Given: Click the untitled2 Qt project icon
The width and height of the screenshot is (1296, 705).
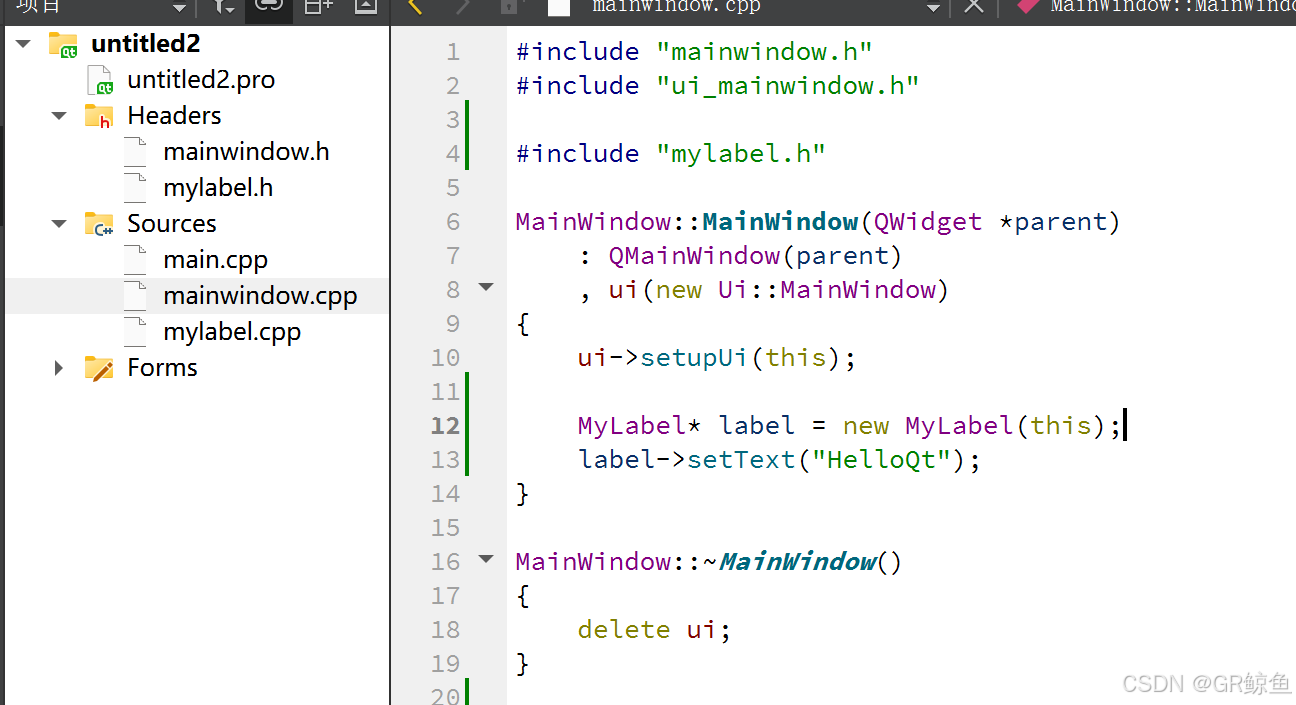Looking at the screenshot, I should pyautogui.click(x=64, y=44).
